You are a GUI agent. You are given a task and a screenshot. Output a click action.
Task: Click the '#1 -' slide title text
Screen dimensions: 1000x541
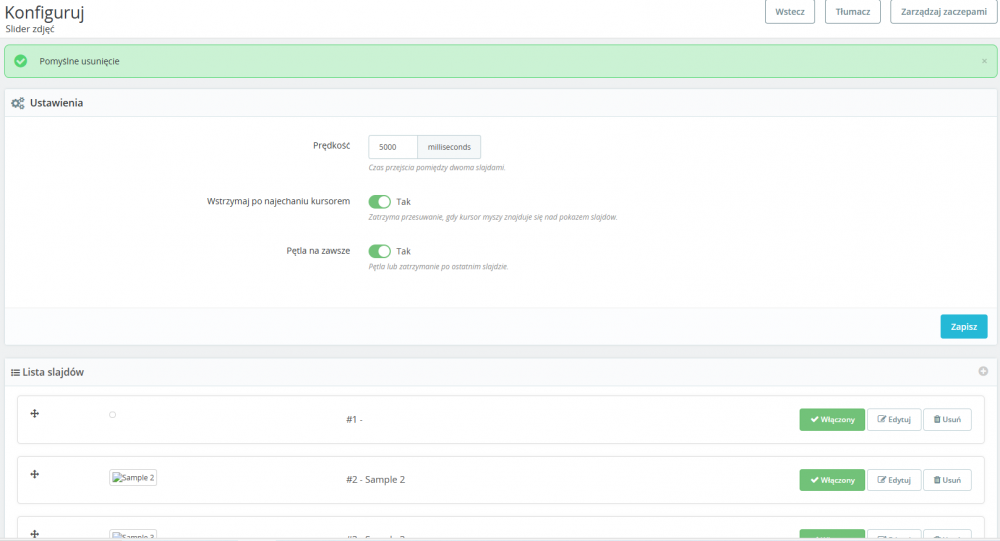point(354,419)
